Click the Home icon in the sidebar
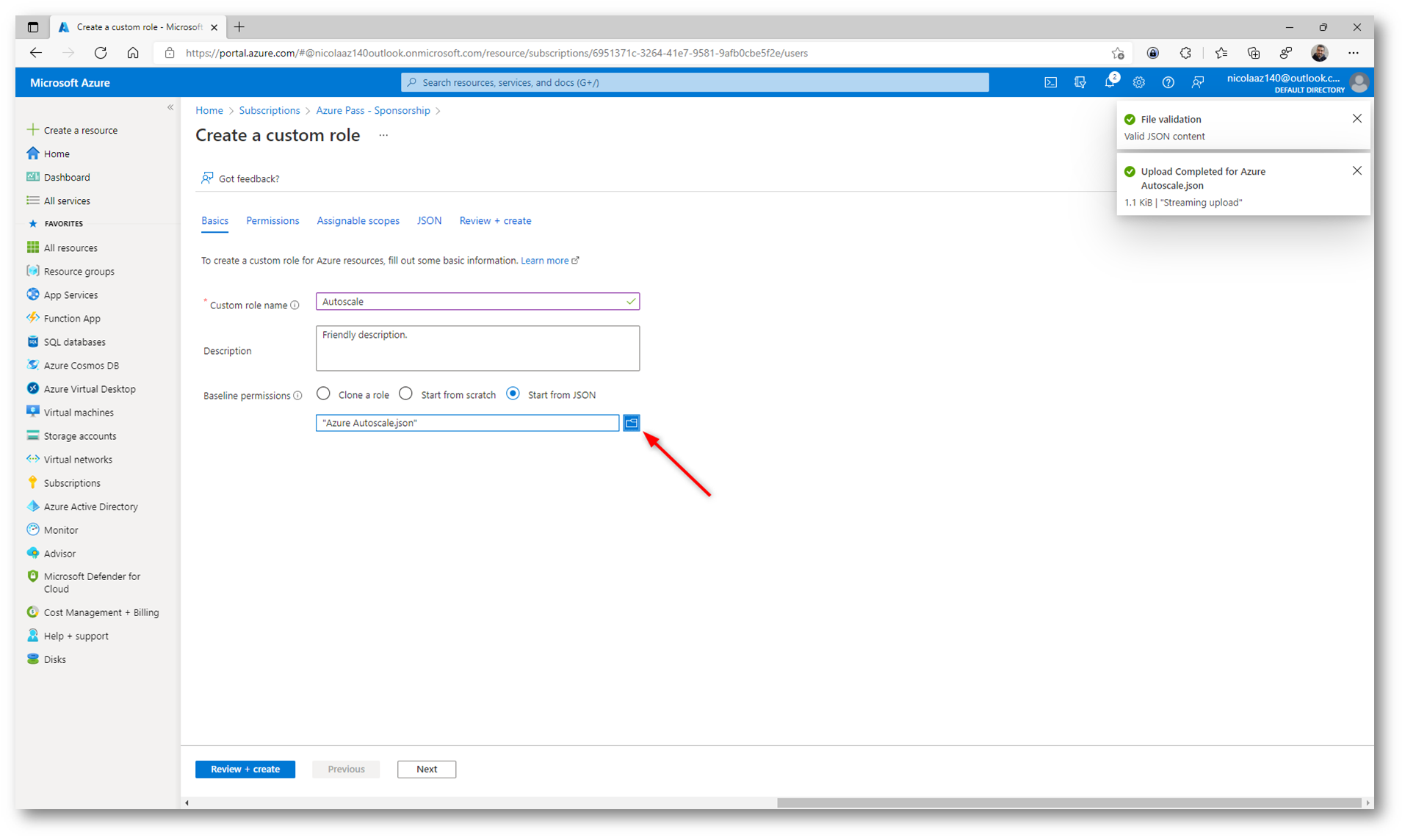The height and width of the screenshot is (840, 1405). coord(32,153)
